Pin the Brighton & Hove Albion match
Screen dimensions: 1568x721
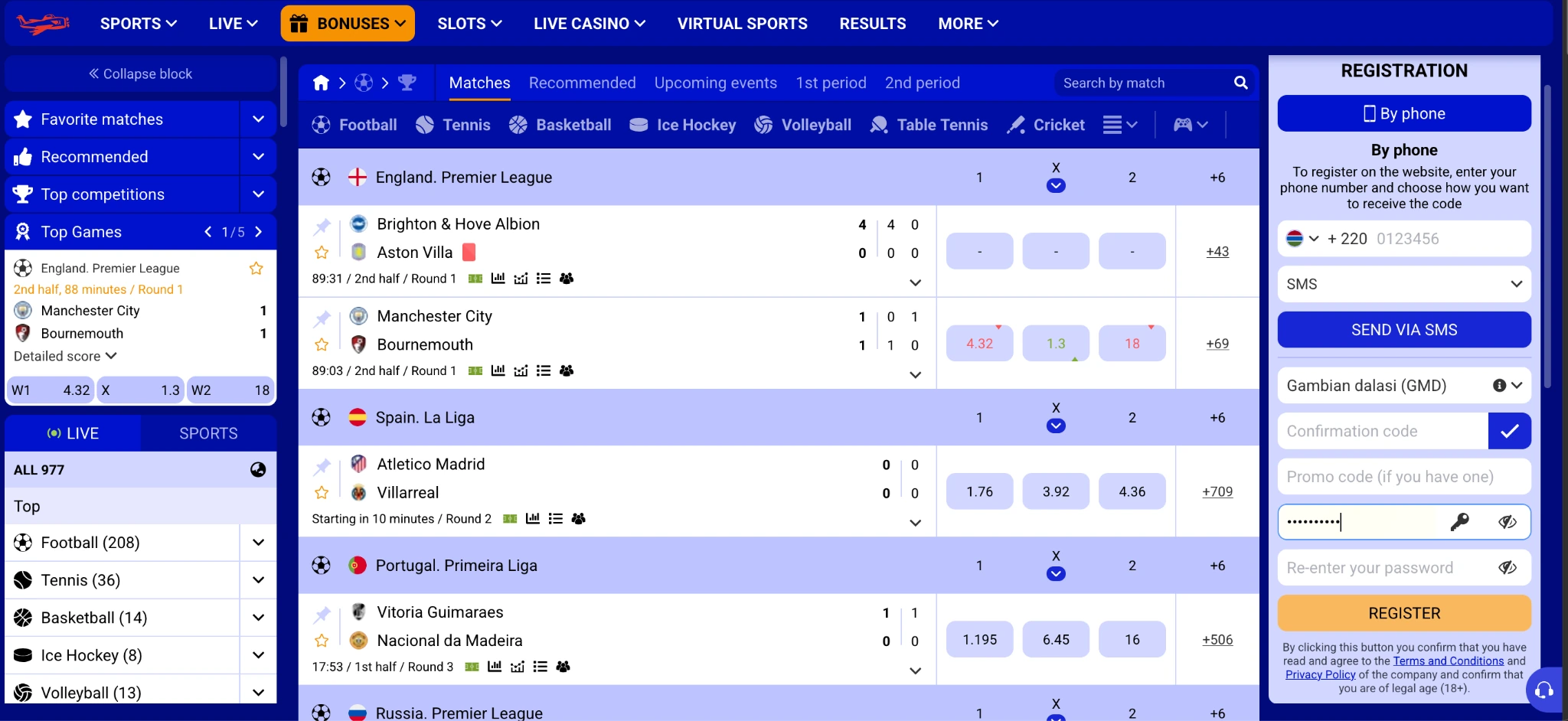coord(322,226)
